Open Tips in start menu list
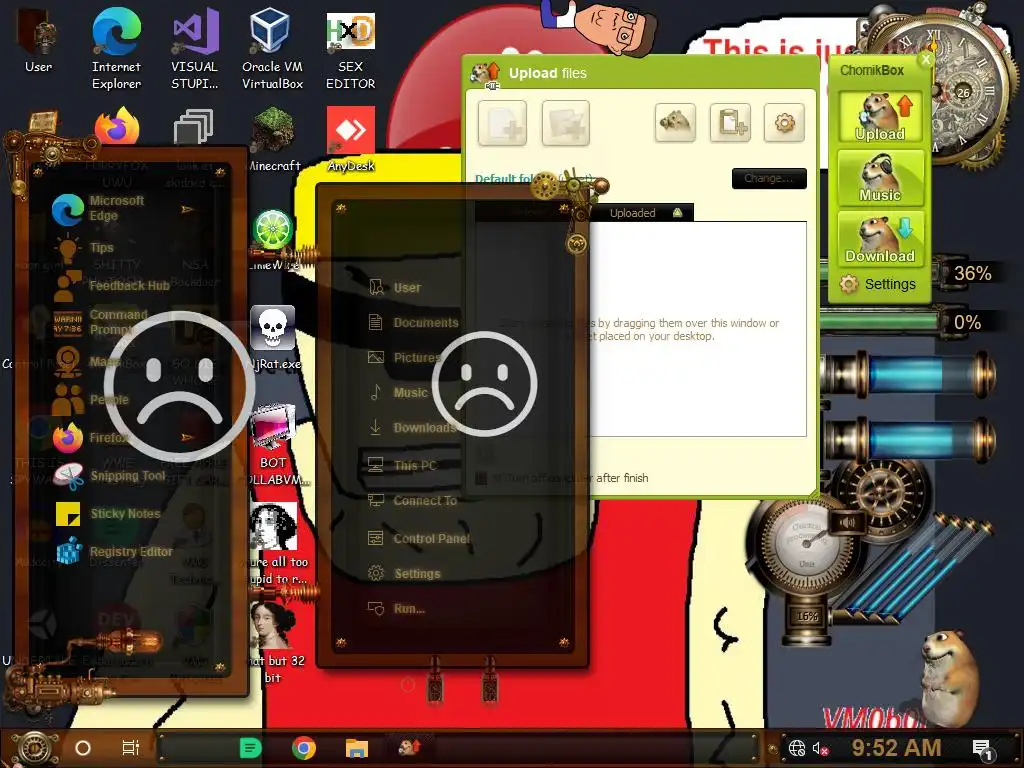Image resolution: width=1024 pixels, height=768 pixels. click(x=85, y=248)
